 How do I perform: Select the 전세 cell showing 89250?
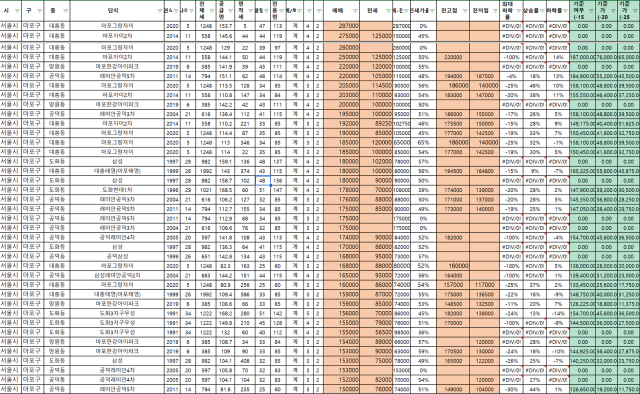[x=376, y=124]
